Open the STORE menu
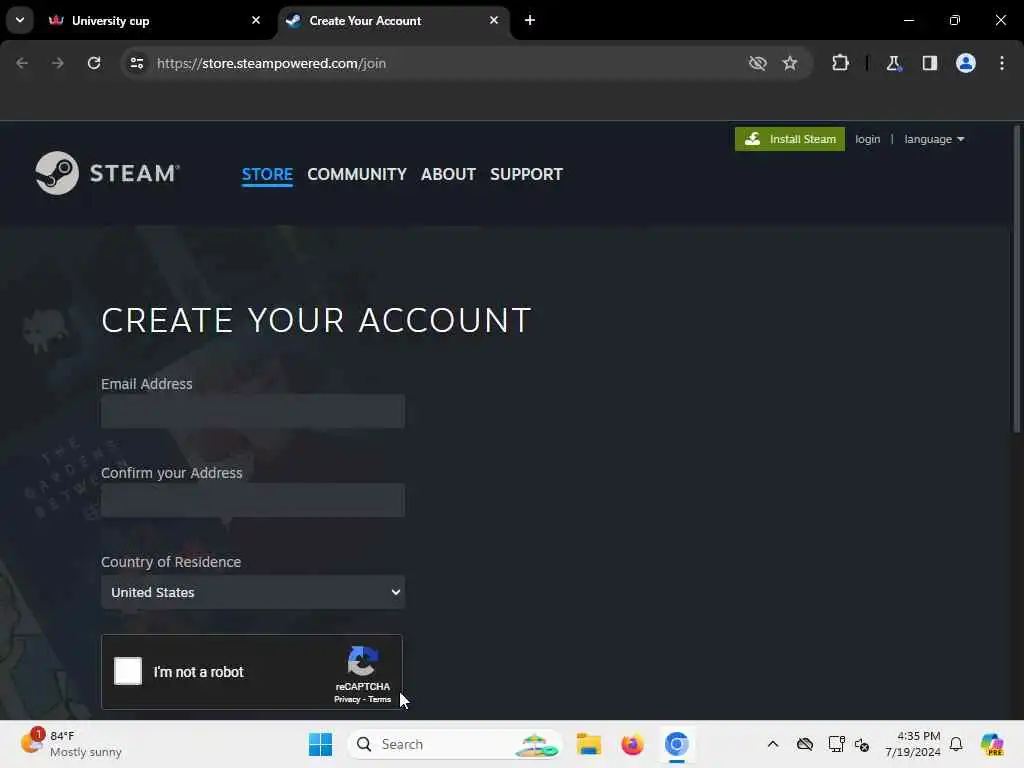Viewport: 1024px width, 768px height. [267, 174]
